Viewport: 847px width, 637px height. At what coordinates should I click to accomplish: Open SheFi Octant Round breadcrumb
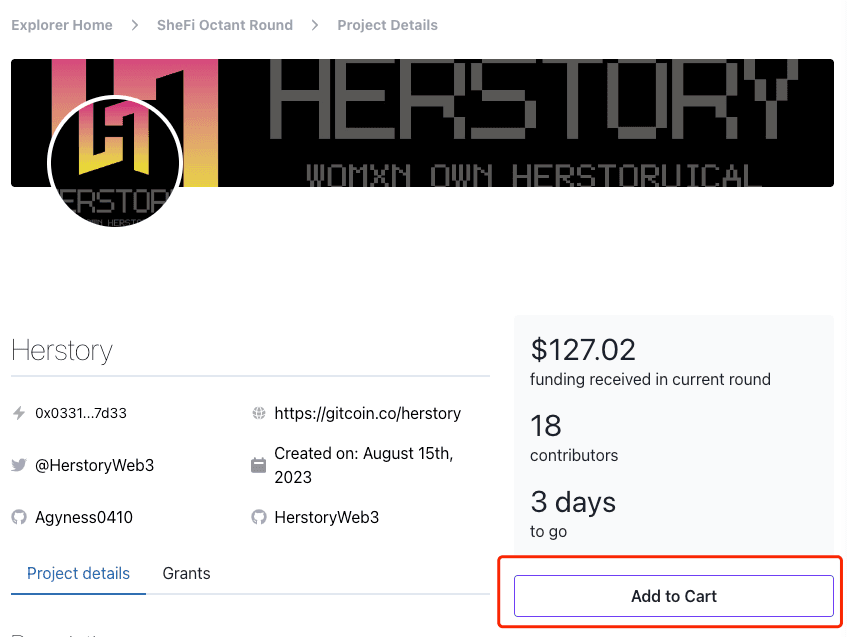click(225, 25)
